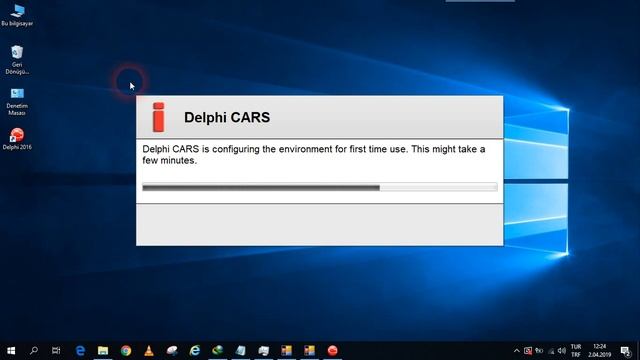
Task: Open the Bu bilgisayar desktop icon
Action: click(17, 15)
